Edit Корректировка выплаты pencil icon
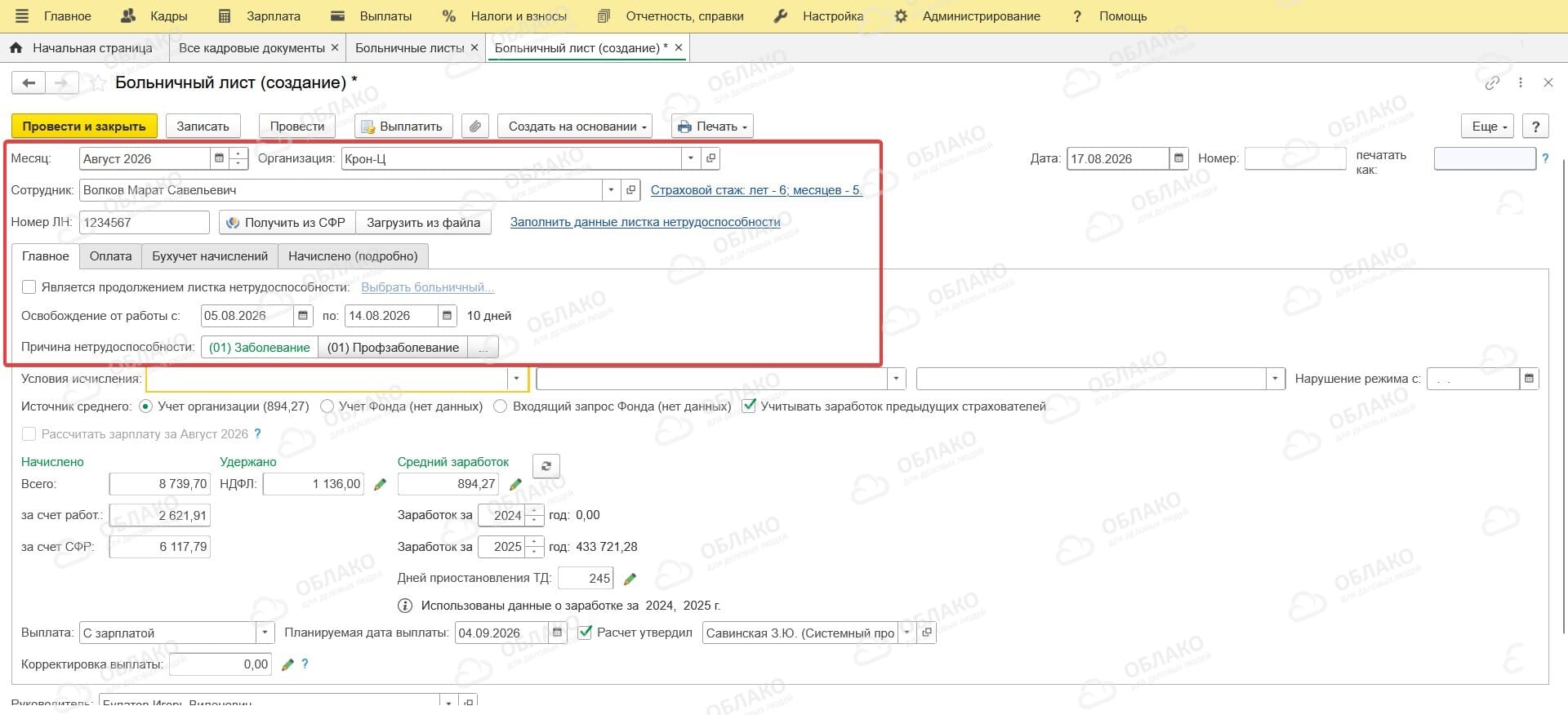1568x715 pixels. point(287,665)
